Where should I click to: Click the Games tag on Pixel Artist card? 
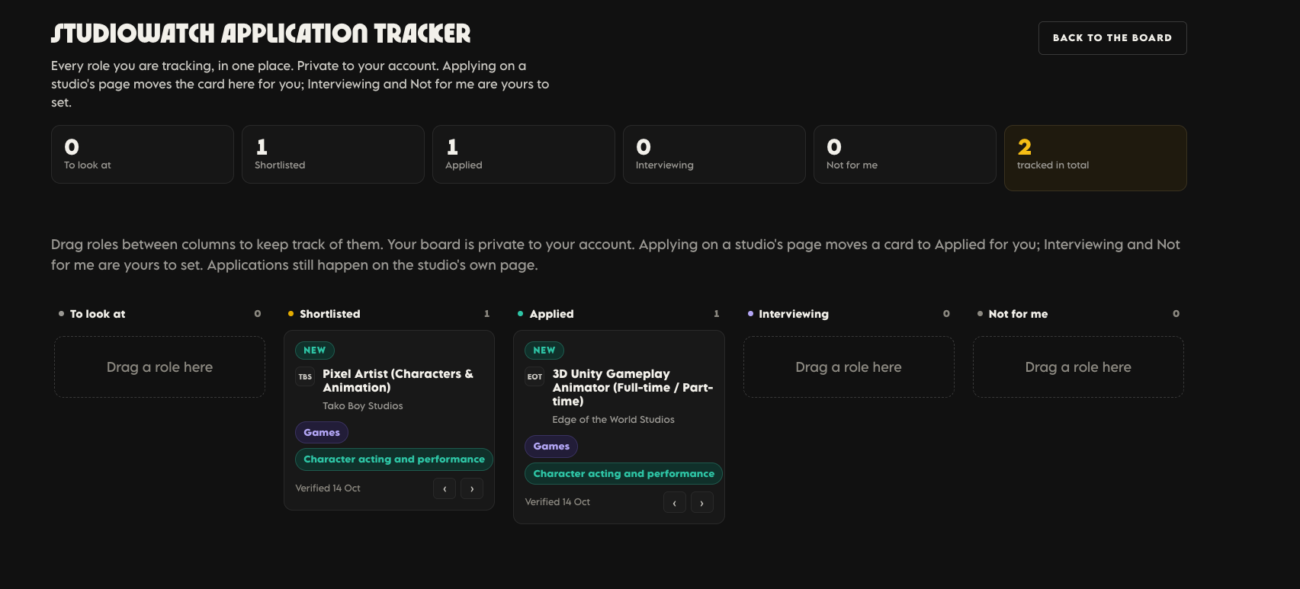[x=322, y=432]
